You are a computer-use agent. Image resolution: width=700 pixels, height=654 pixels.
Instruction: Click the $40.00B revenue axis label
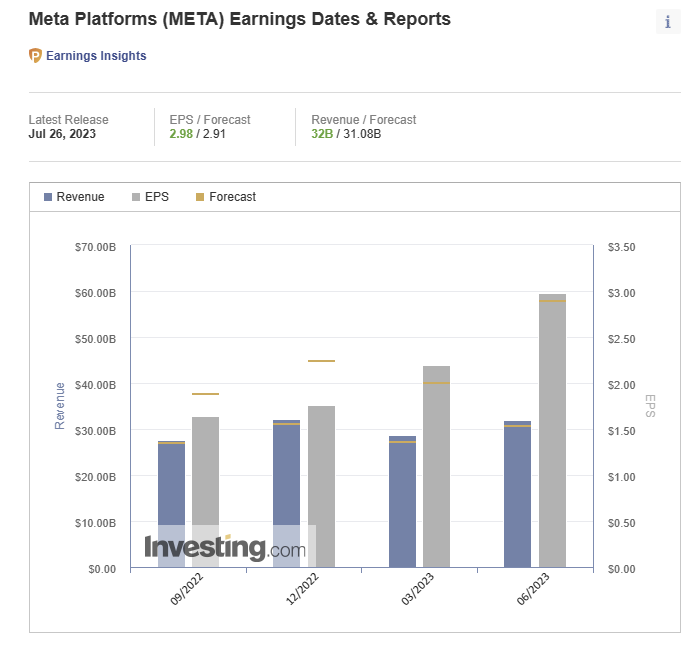point(95,385)
